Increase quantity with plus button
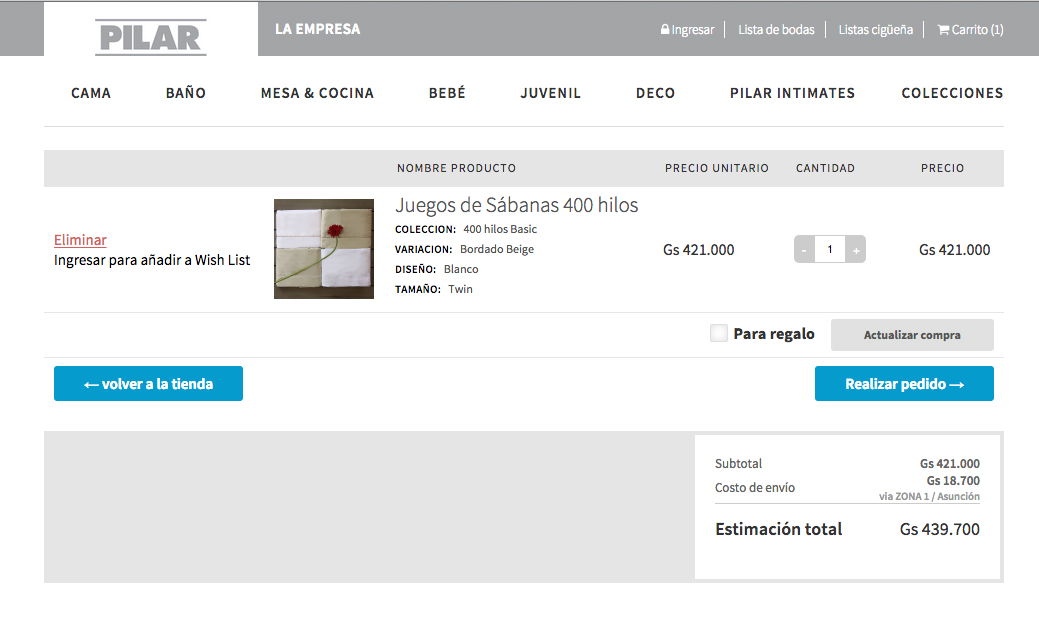Screen dimensions: 1039x623 (855, 250)
